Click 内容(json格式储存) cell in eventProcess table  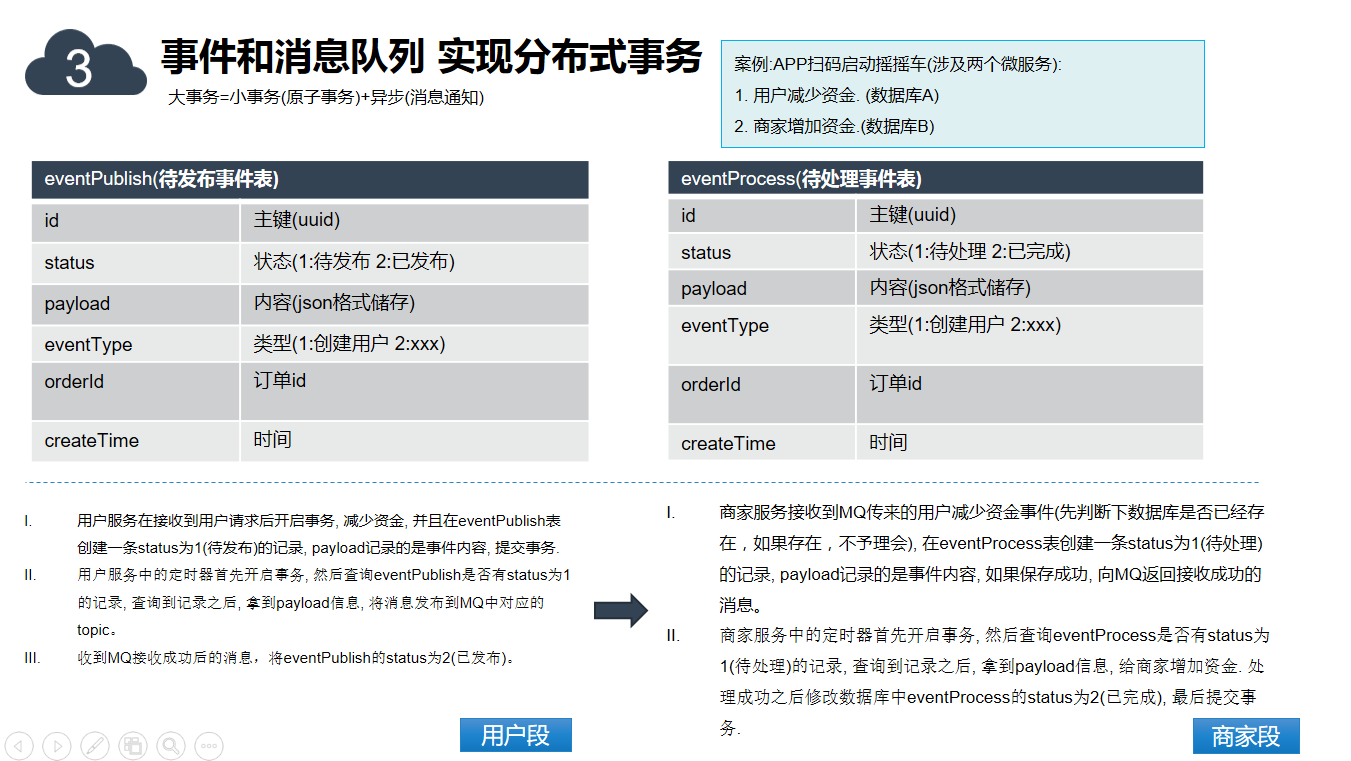[x=1030, y=288]
